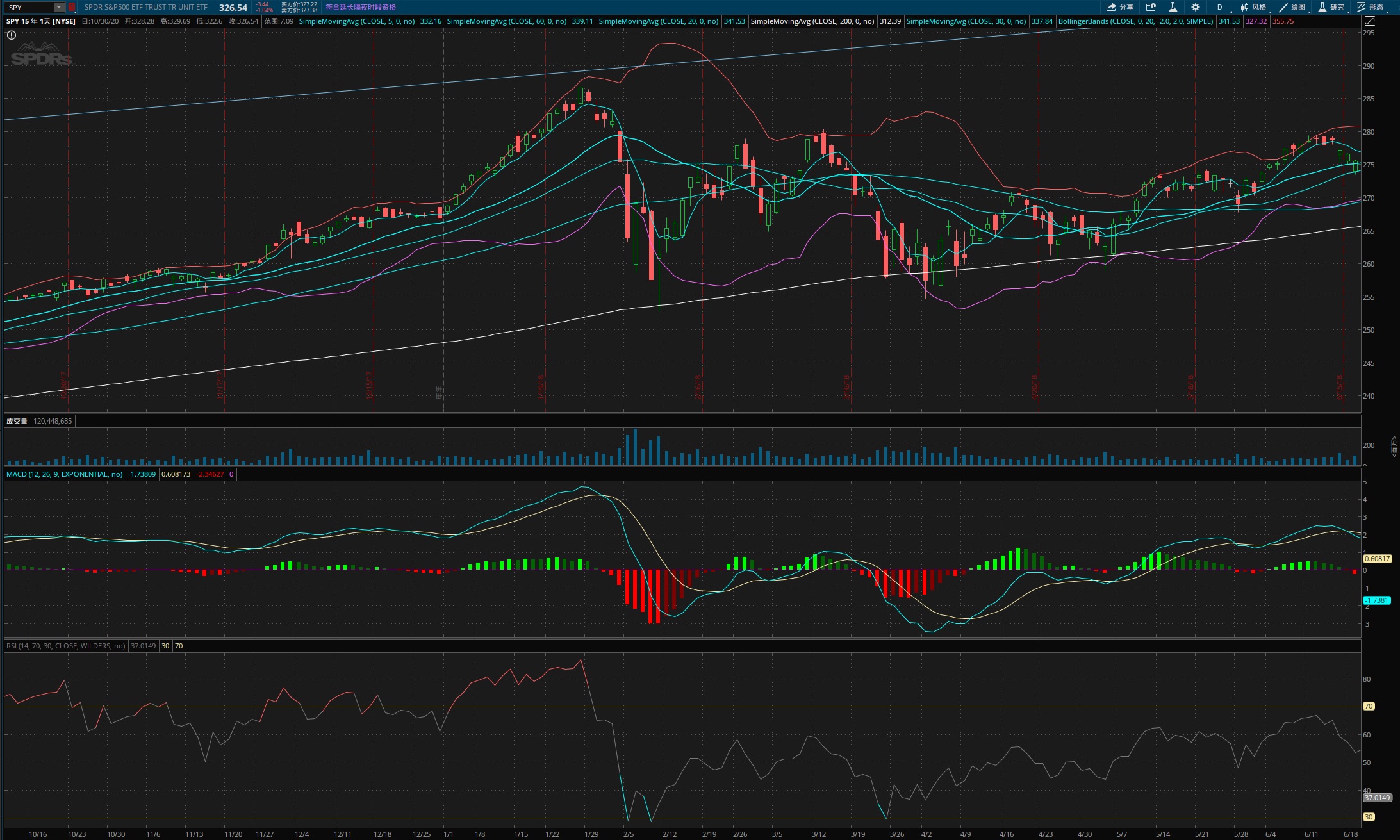Screen dimensions: 1400x840
Task: Click the flask icon next to the gear
Action: (x=1173, y=7)
